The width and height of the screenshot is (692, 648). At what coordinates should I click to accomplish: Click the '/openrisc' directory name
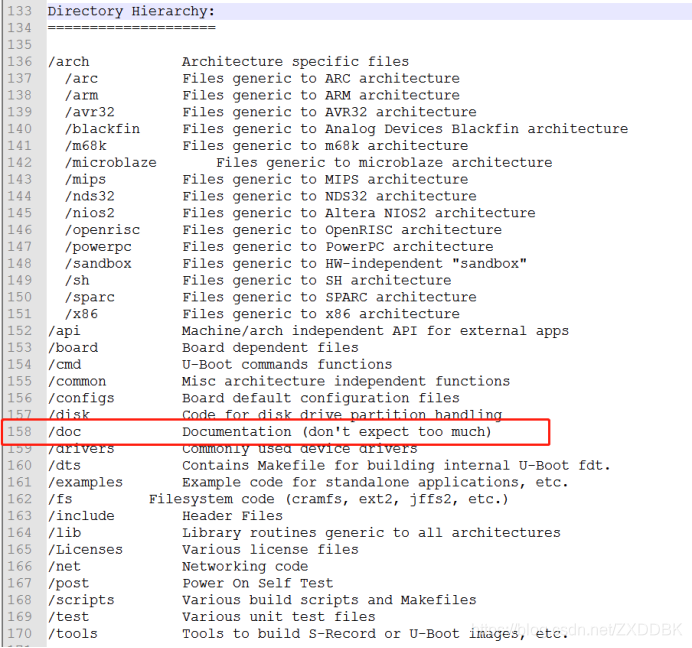pos(102,230)
